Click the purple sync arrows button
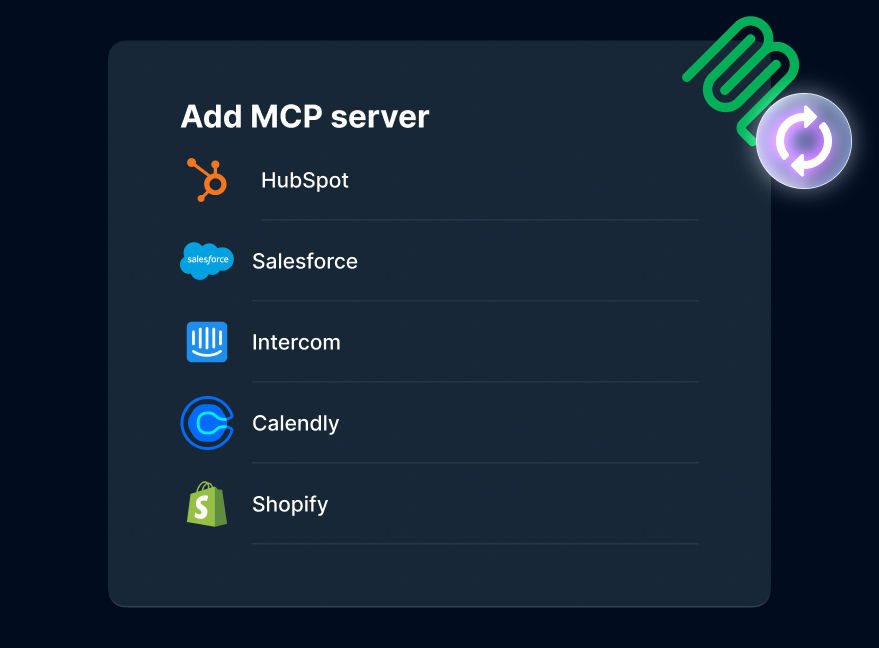The width and height of the screenshot is (879, 648). [804, 141]
